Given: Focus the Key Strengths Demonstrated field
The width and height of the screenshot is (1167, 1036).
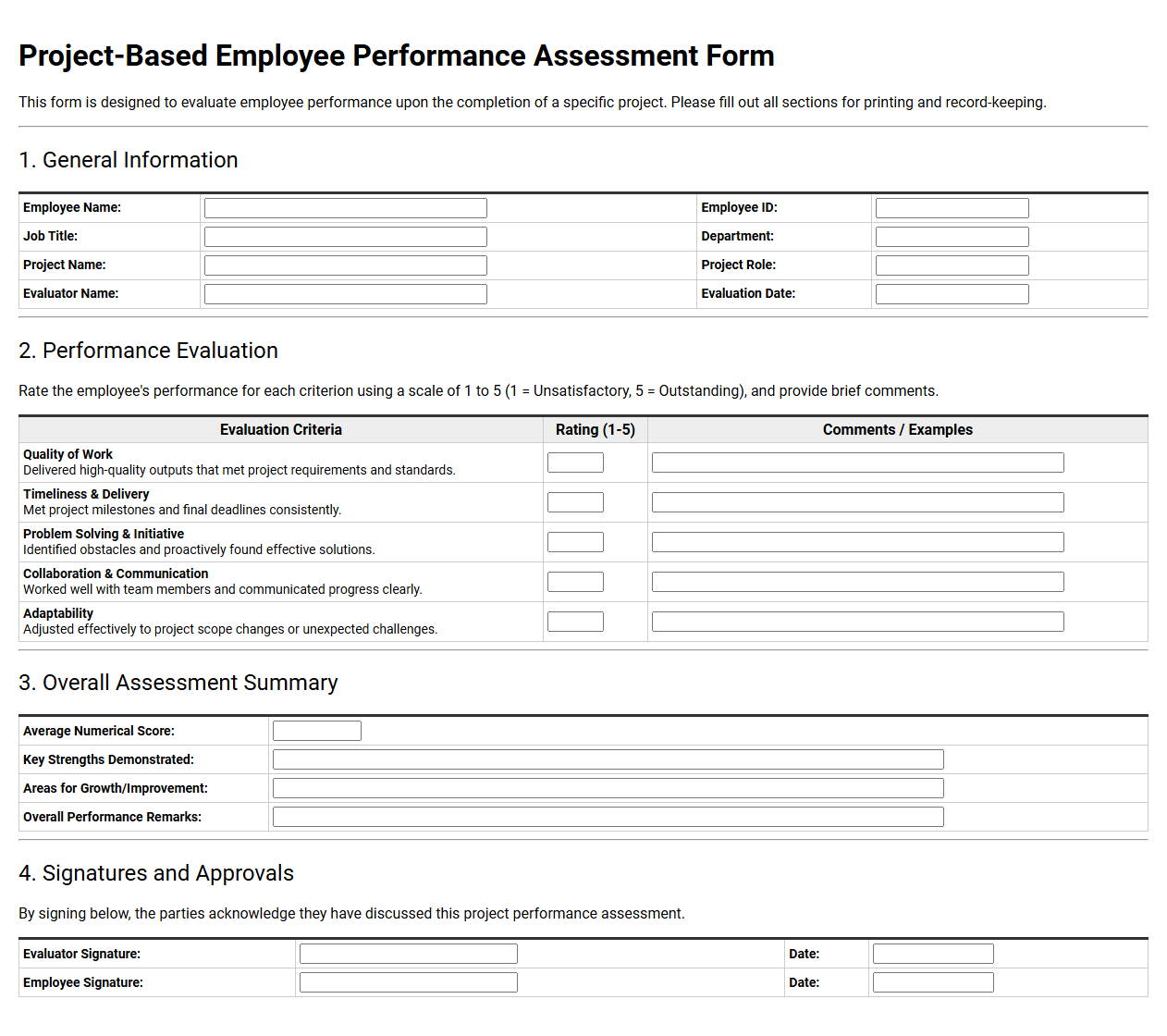Looking at the screenshot, I should [608, 759].
